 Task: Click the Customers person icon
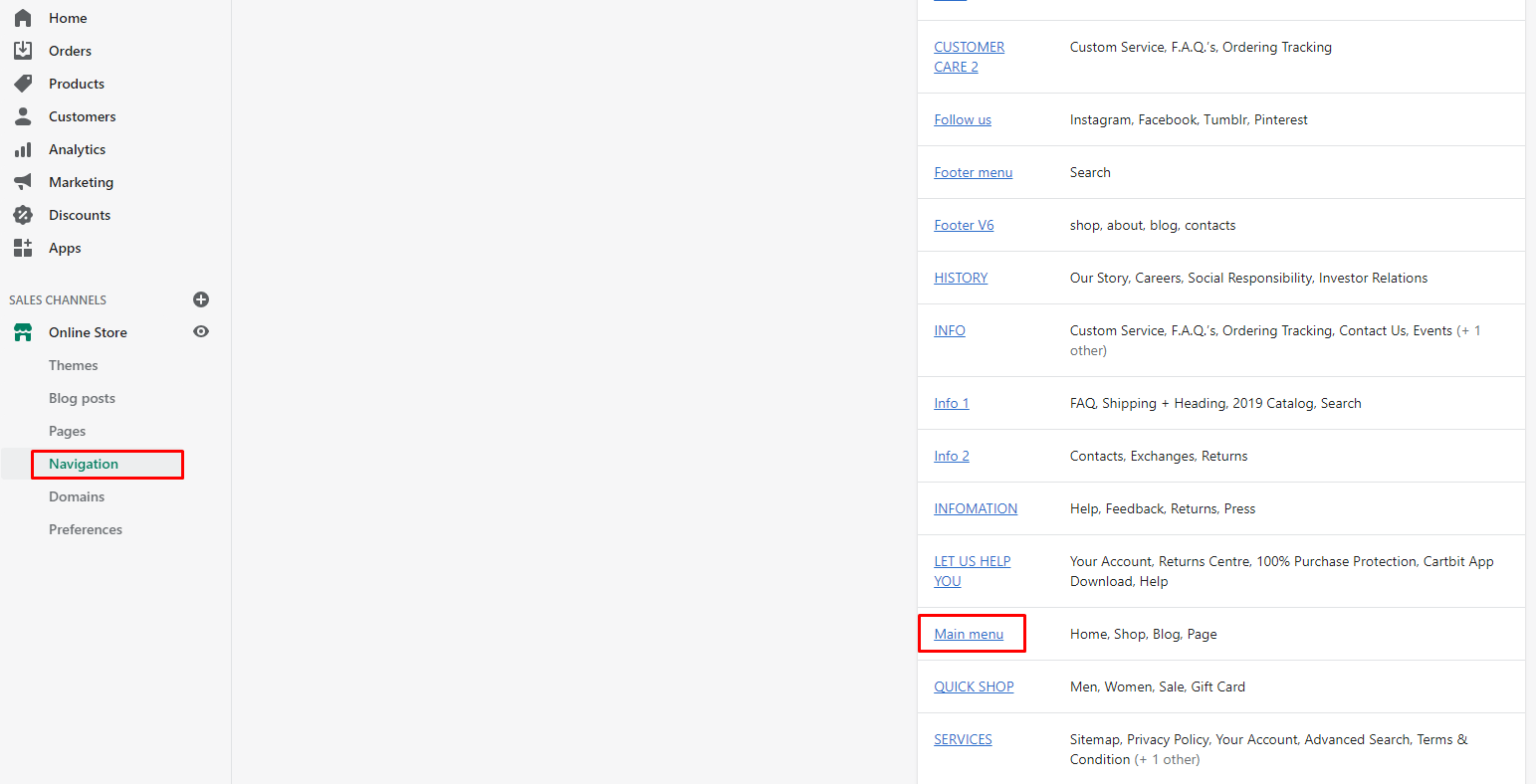[23, 116]
